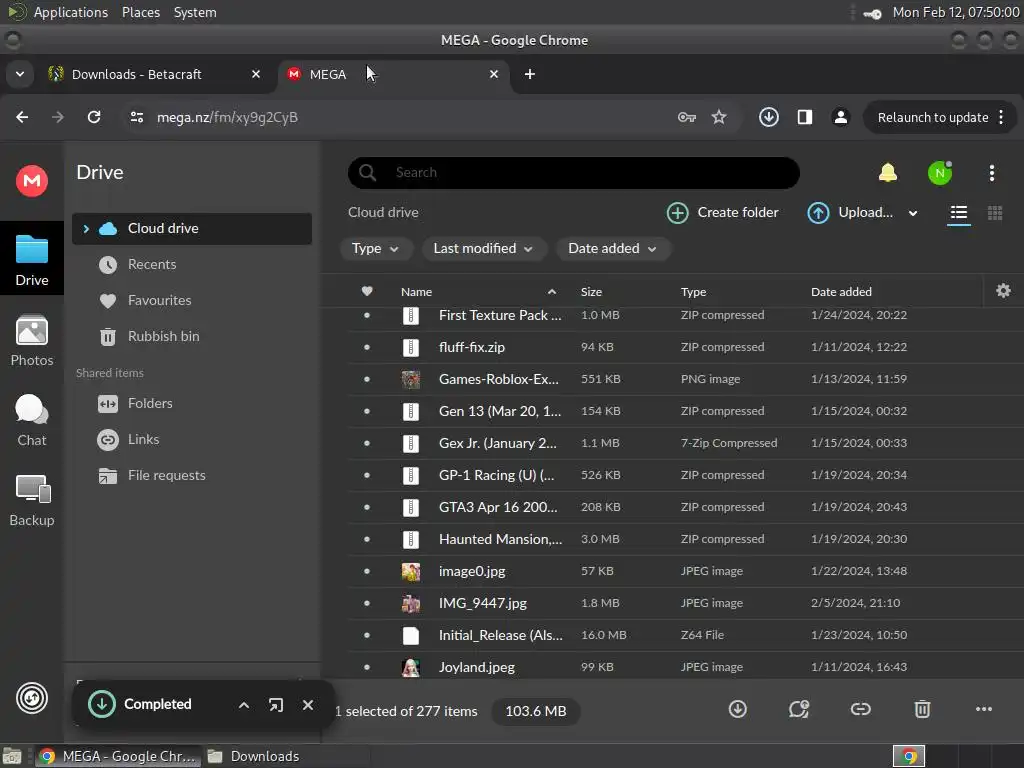Open the Places menu
Viewport: 1024px width, 768px height.
click(140, 12)
